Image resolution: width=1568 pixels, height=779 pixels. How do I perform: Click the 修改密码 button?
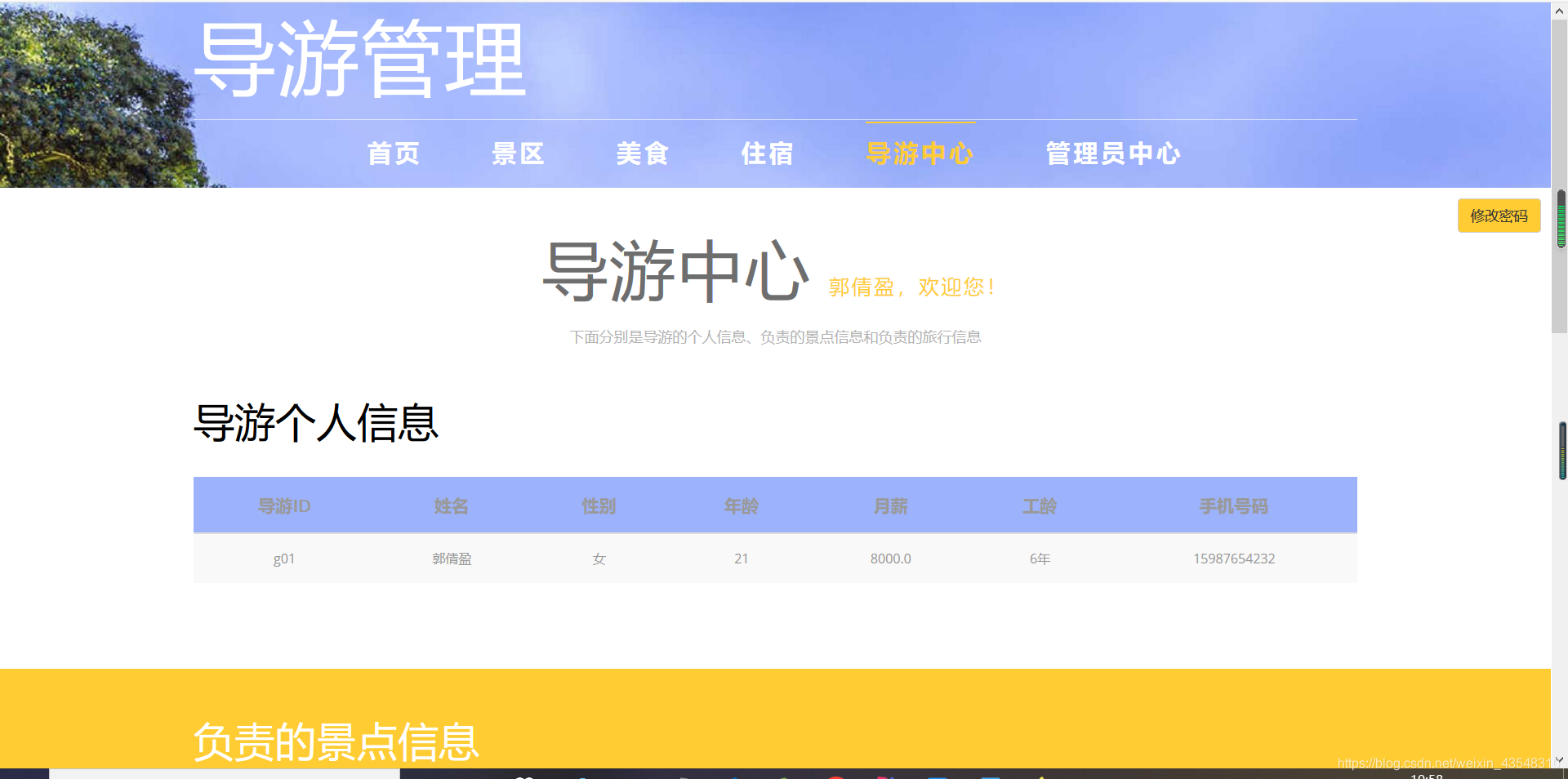(x=1499, y=216)
